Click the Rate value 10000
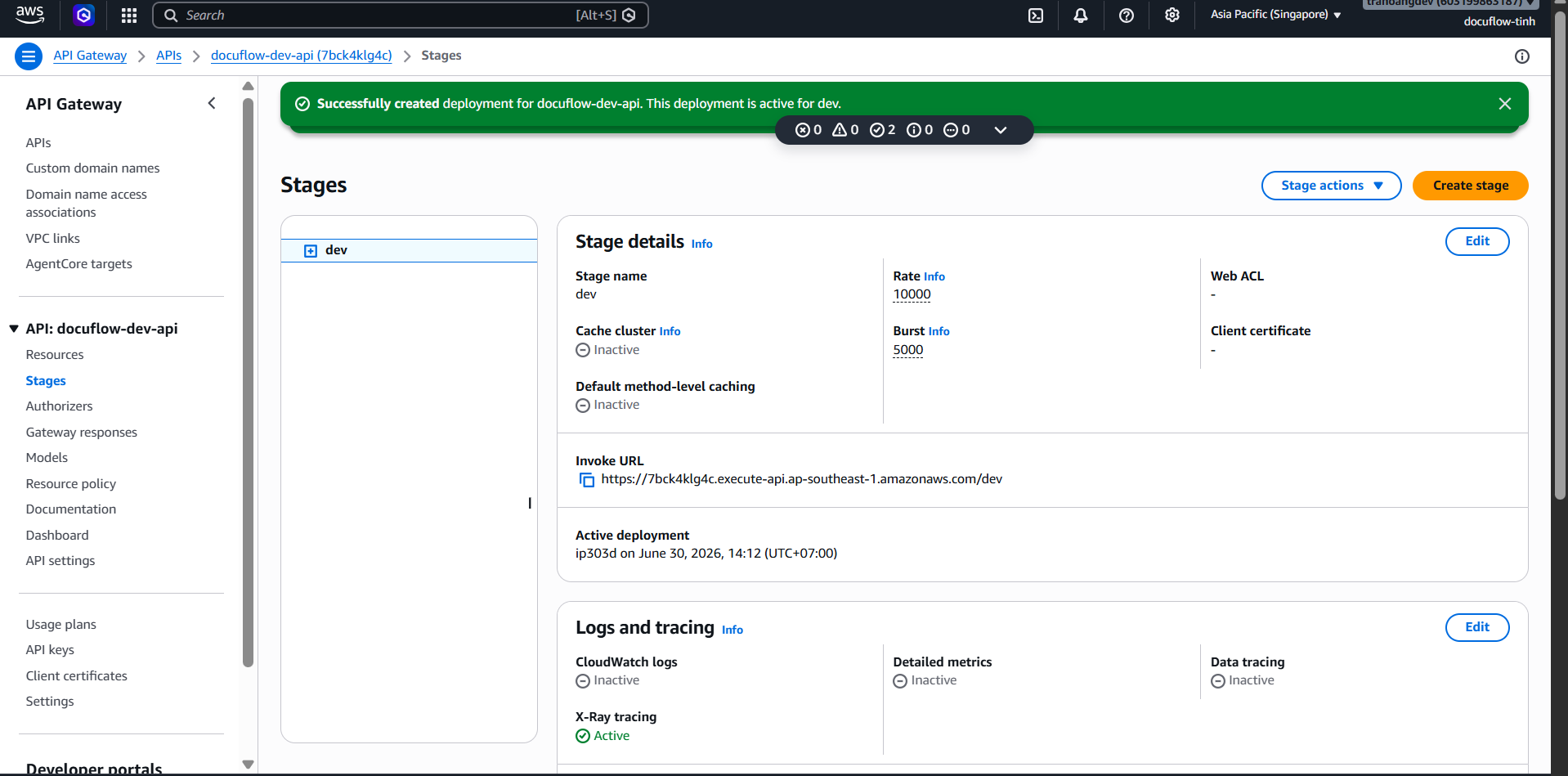1568x776 pixels. pos(912,294)
